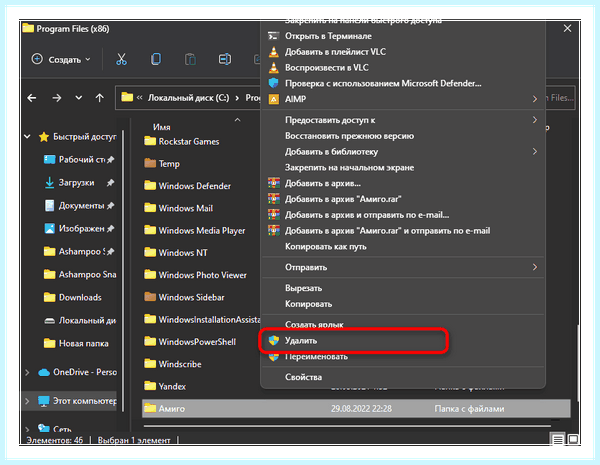This screenshot has width=600, height=465.
Task: Choose Добавить в архив и отправить по e-mail...
Action: coord(403,215)
